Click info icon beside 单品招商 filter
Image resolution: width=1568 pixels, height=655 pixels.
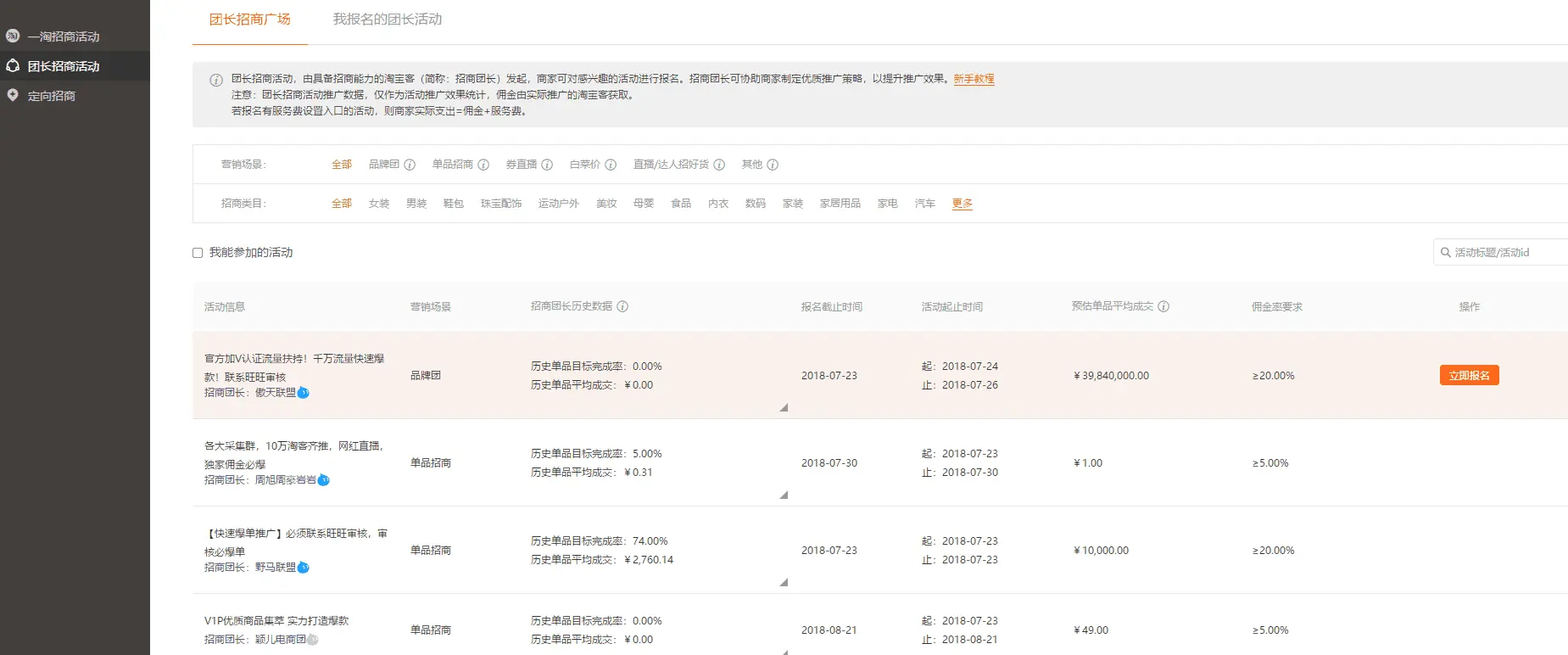483,165
